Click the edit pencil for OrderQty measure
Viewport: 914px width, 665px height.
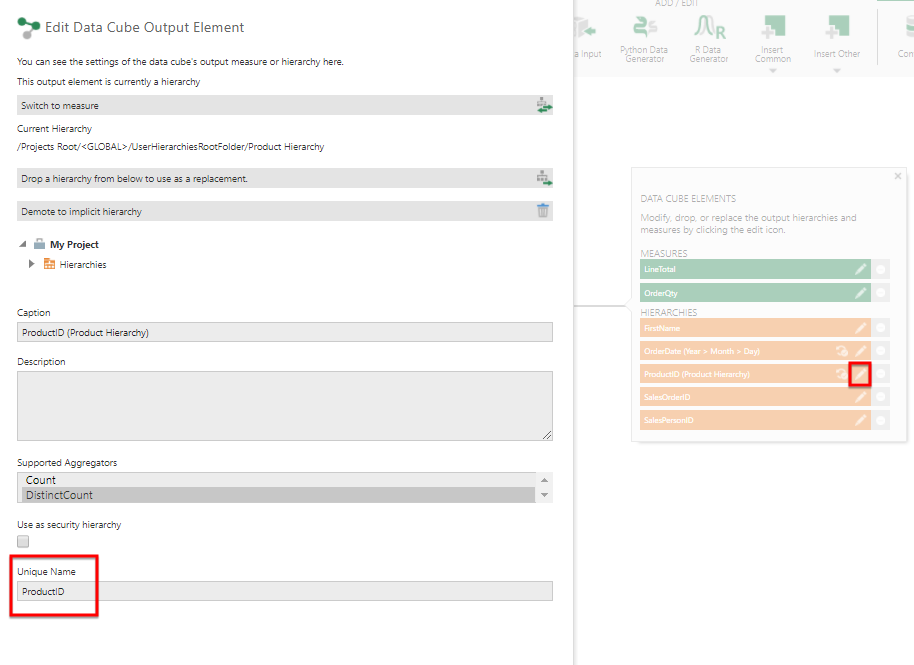pyautogui.click(x=860, y=293)
